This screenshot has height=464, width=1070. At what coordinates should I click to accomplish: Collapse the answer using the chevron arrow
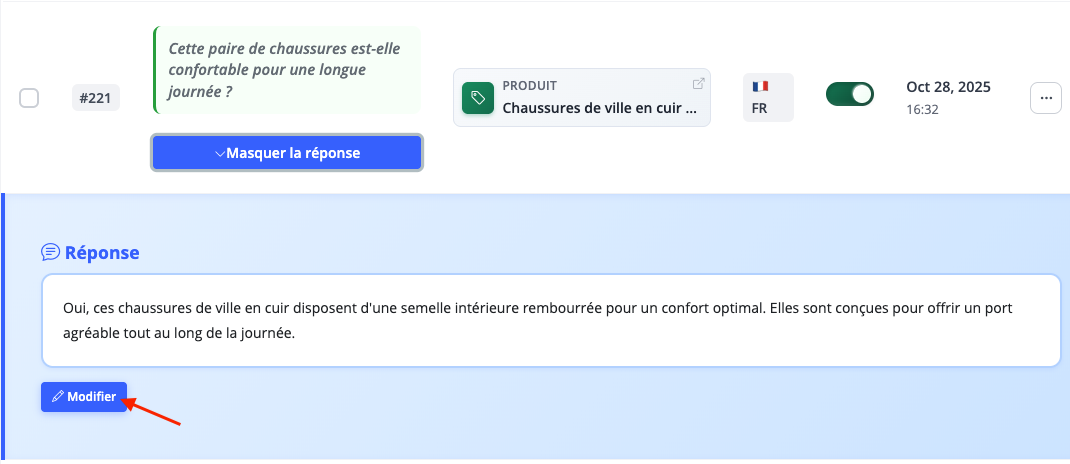click(x=220, y=154)
